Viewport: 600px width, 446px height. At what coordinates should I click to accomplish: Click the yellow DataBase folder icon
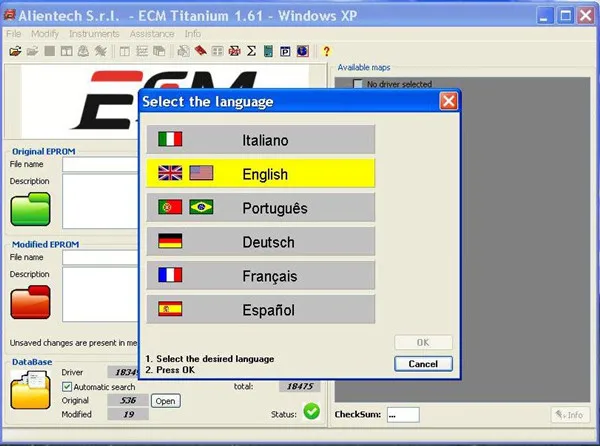pyautogui.click(x=30, y=391)
